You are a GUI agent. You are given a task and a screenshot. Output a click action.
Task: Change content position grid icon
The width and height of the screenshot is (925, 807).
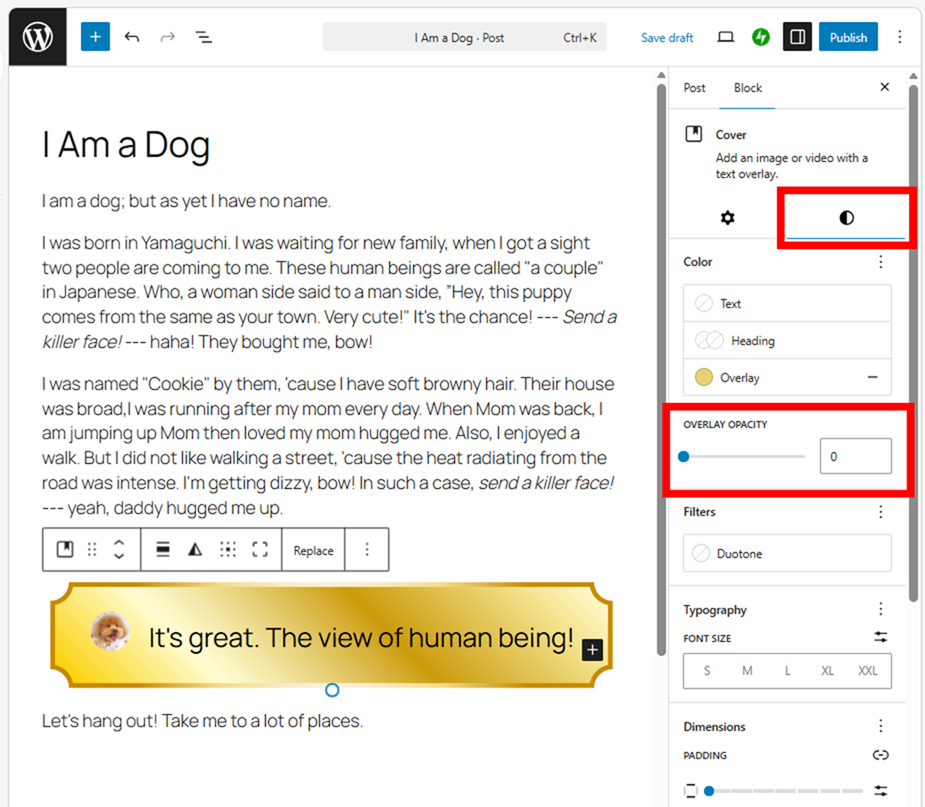tap(228, 549)
